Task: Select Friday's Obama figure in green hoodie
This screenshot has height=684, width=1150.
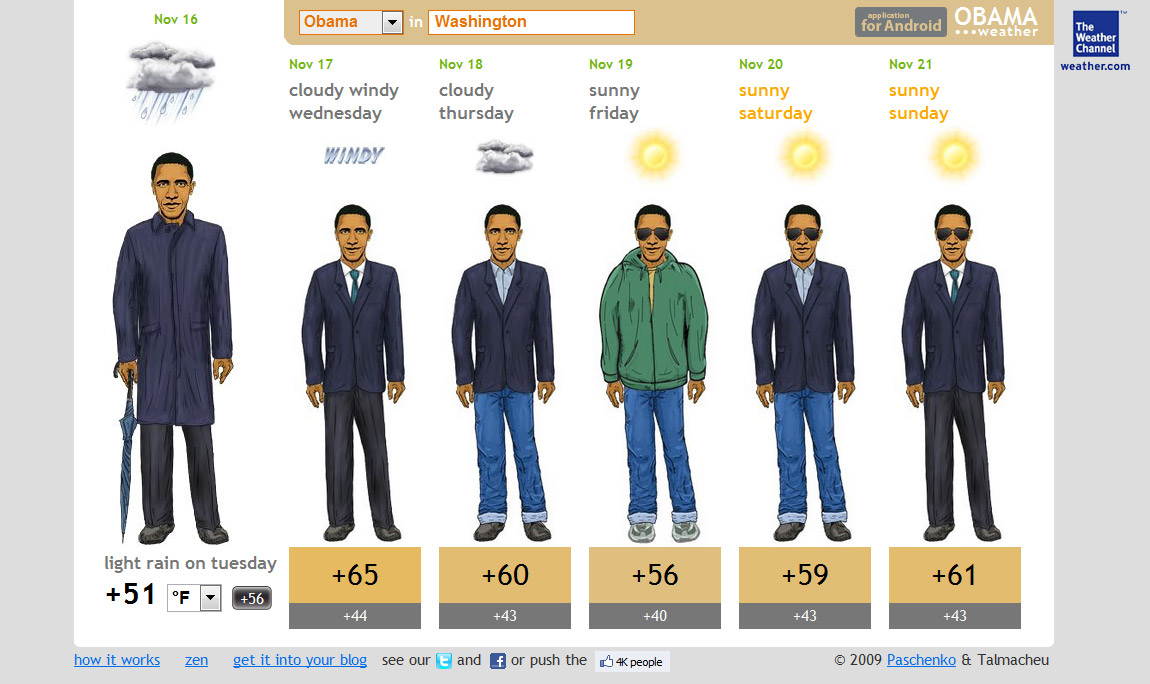Action: tap(653, 372)
